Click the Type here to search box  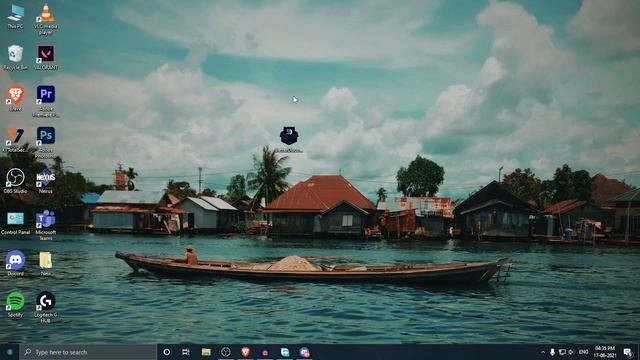(88, 352)
